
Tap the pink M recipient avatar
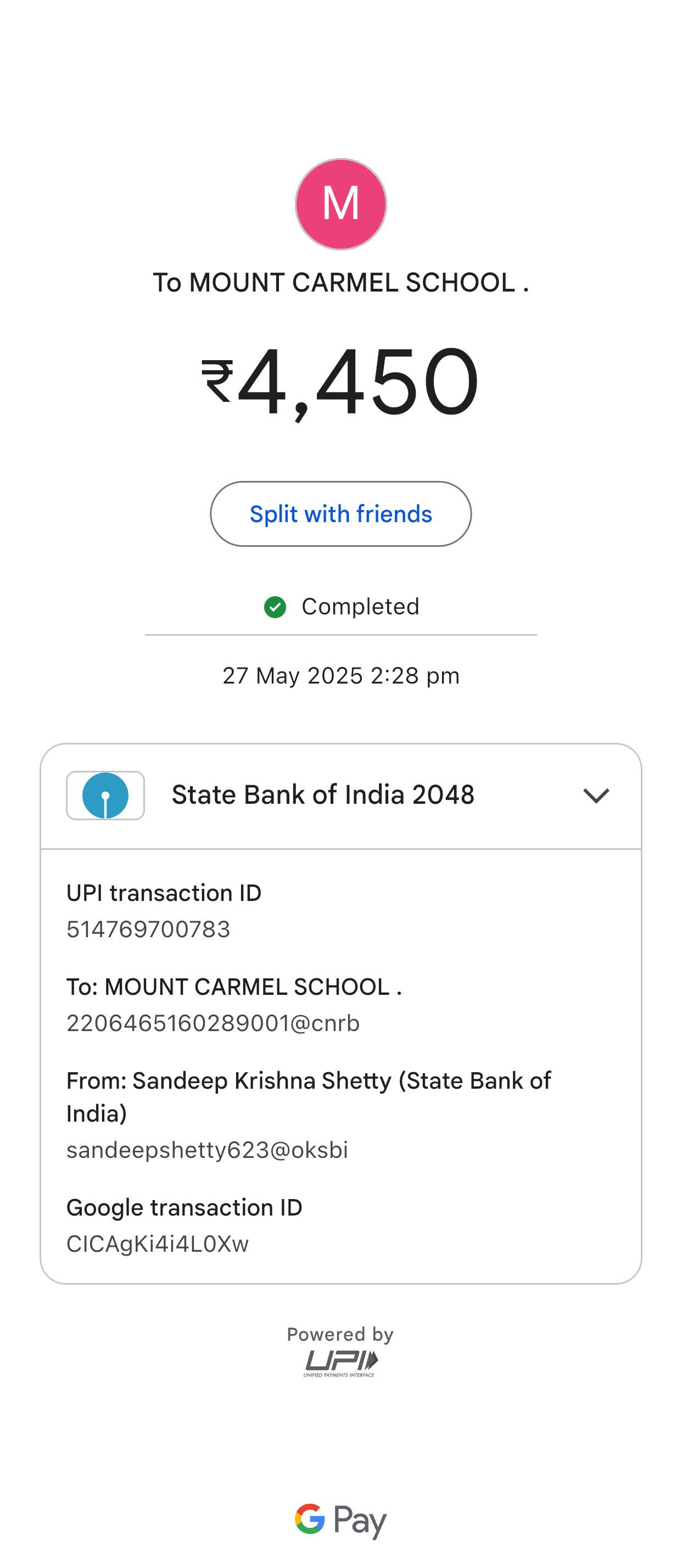(x=341, y=204)
